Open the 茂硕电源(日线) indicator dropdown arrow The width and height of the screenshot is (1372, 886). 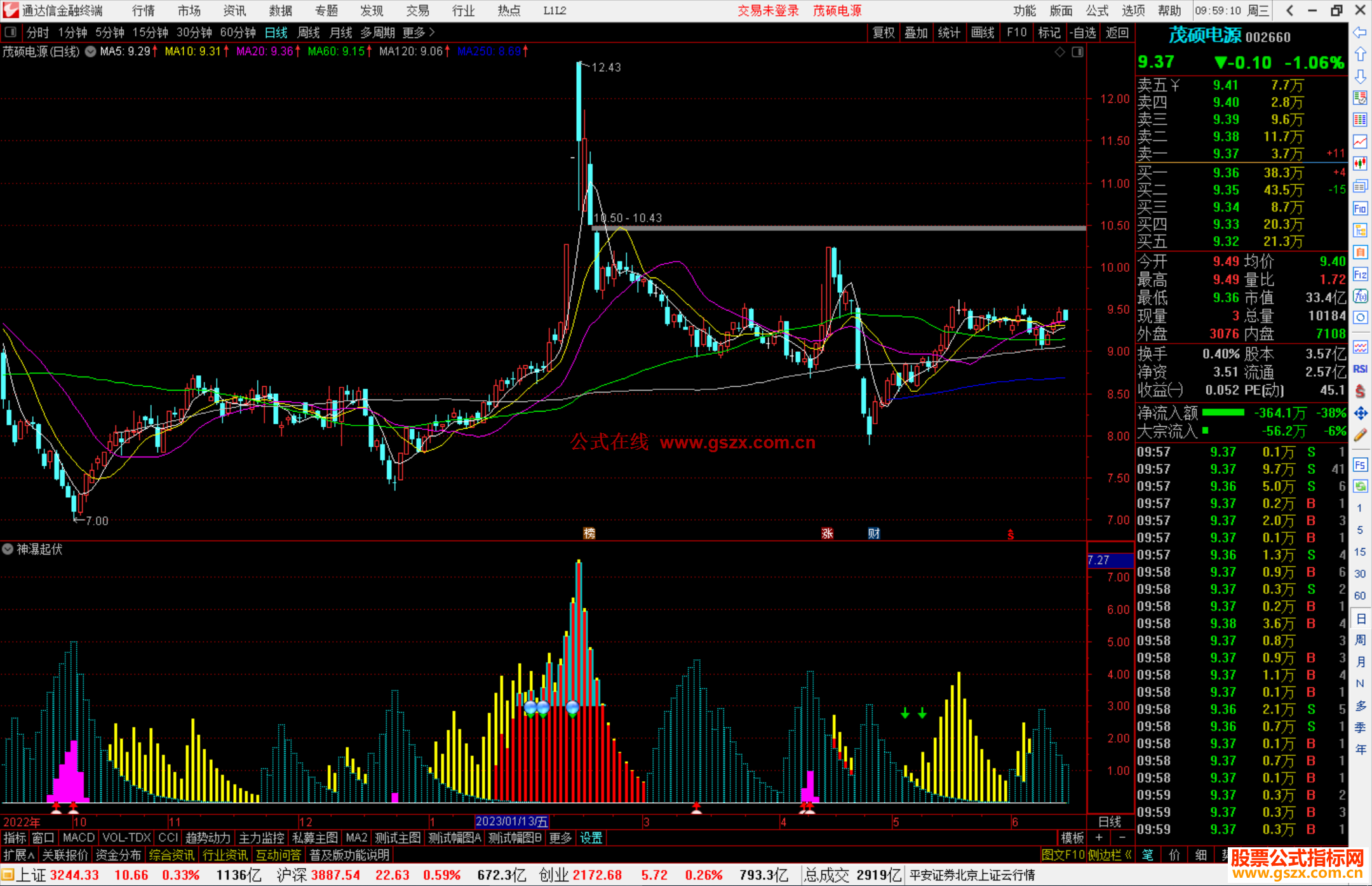pyautogui.click(x=91, y=51)
